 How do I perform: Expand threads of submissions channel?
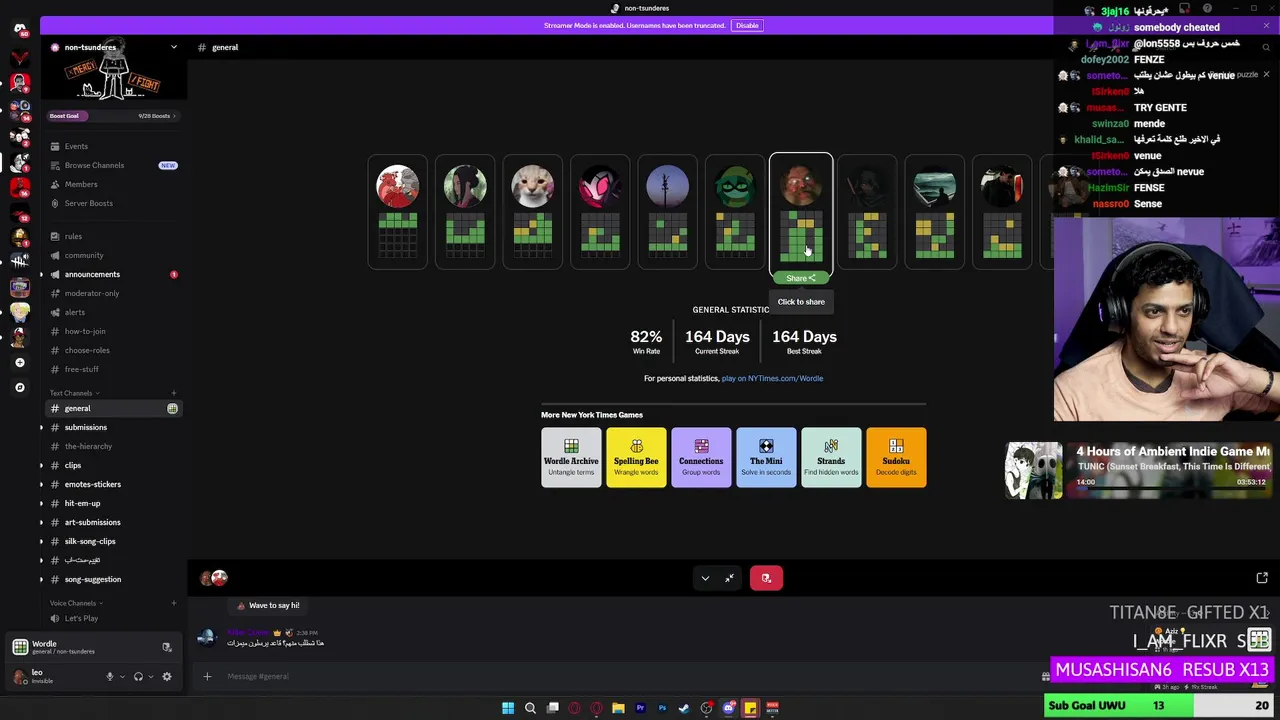[x=41, y=427]
